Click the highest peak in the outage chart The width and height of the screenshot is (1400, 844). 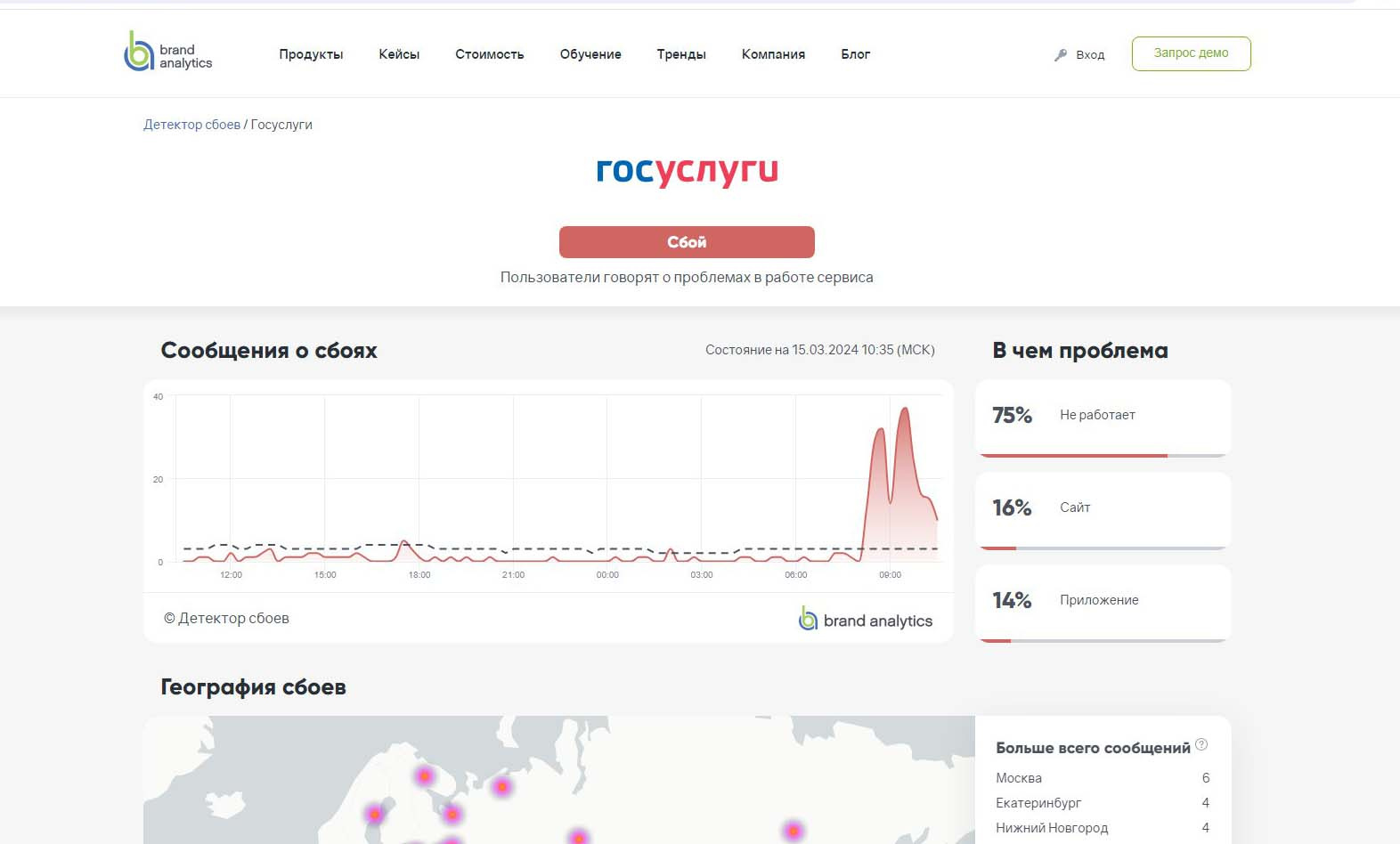pos(905,409)
